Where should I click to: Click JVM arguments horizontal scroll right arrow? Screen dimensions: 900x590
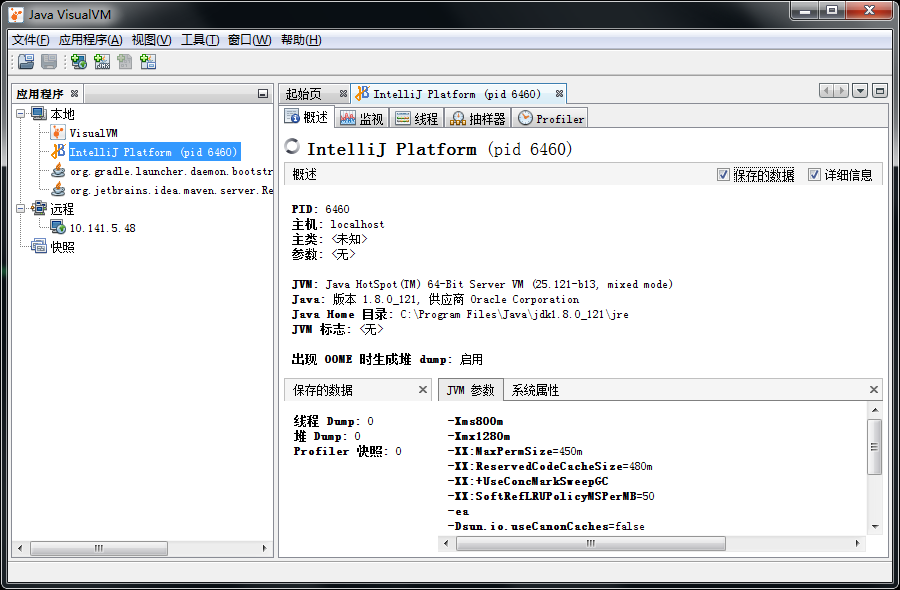coord(858,543)
